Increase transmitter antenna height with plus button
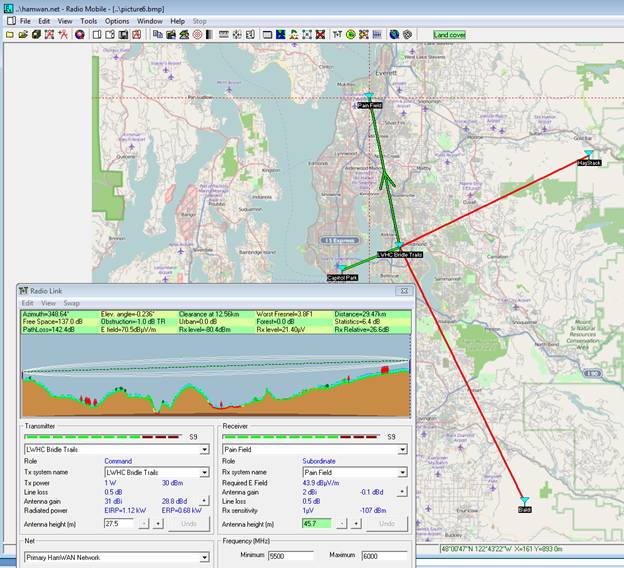This screenshot has height=568, width=624. [158, 524]
